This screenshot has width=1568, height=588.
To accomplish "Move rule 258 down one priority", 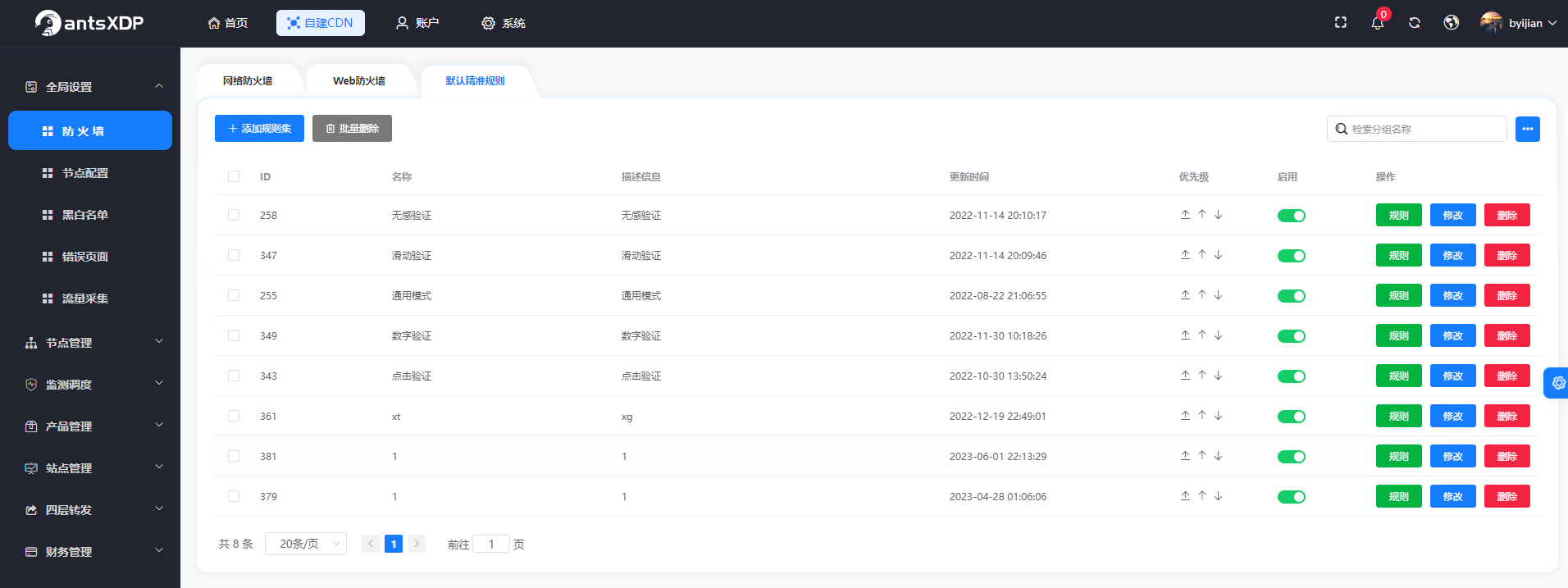I will tap(1219, 215).
